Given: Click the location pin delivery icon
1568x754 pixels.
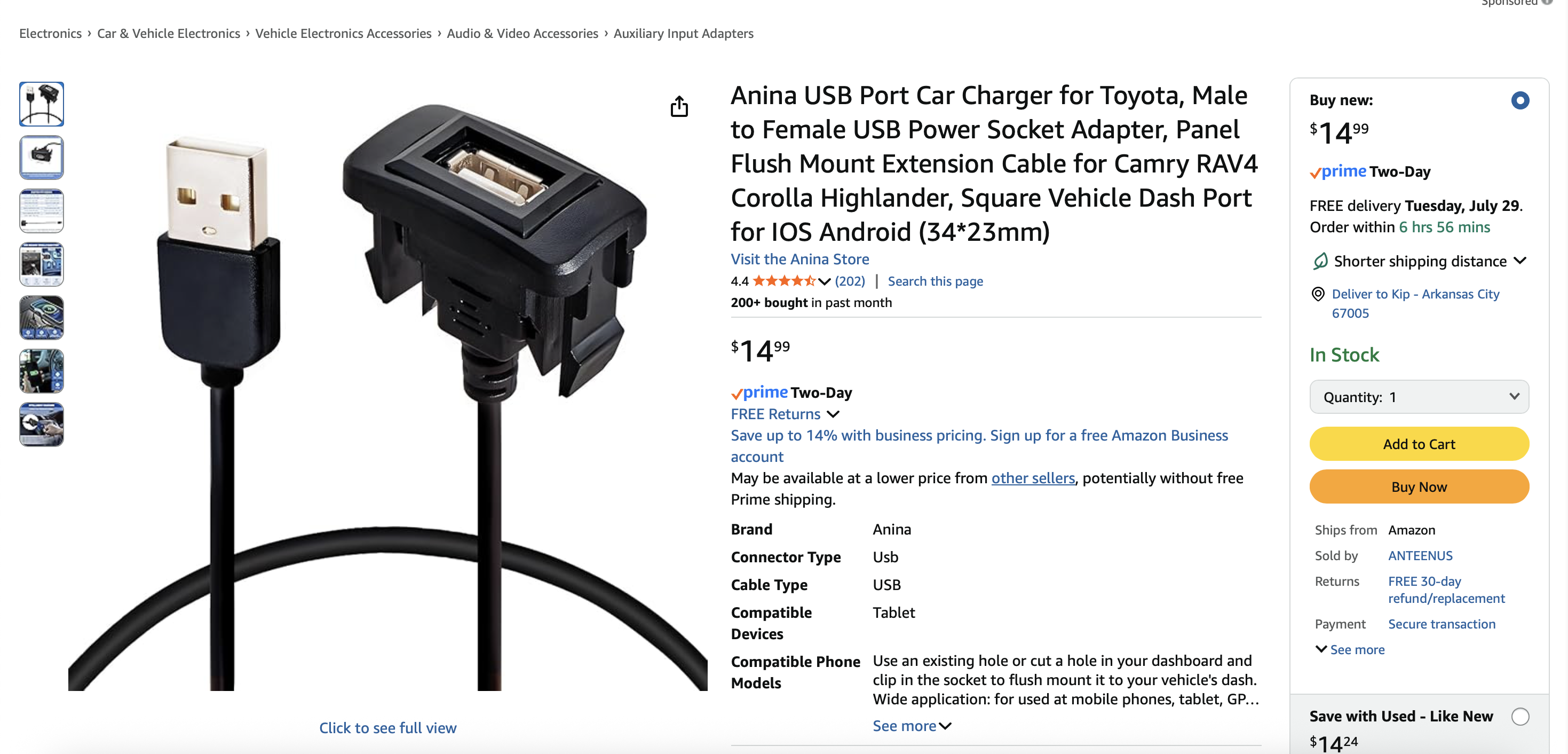Looking at the screenshot, I should pos(1317,294).
